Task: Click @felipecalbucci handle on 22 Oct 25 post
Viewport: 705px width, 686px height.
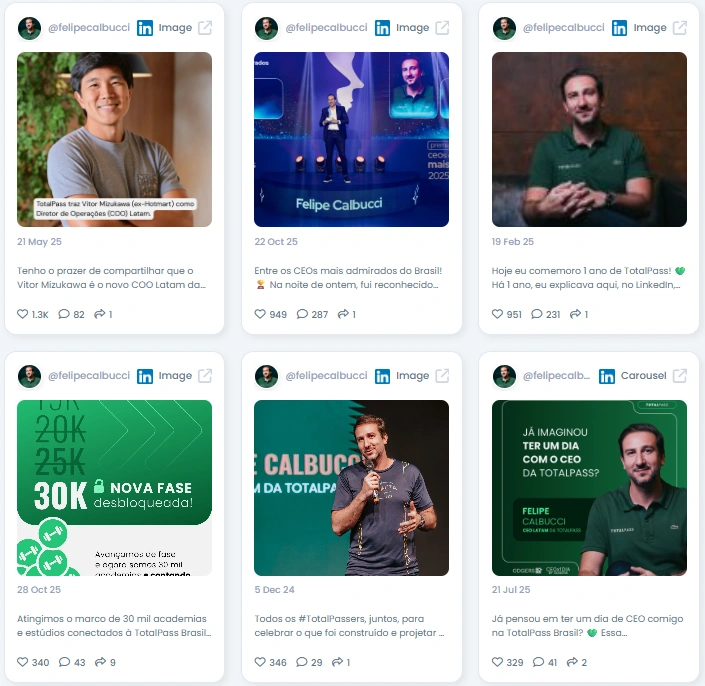Action: pyautogui.click(x=326, y=28)
